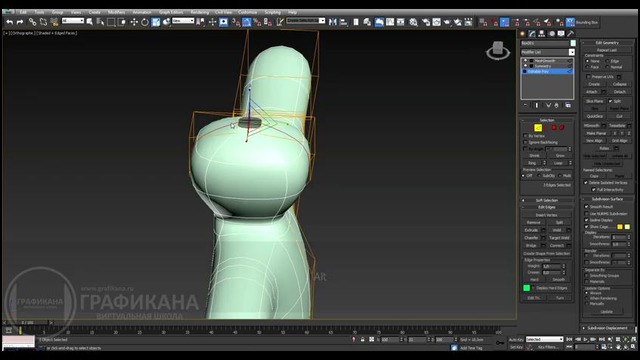Screen dimensions: 640x360
Task: Click the Chamfer button in Edit Edges
Action: pyautogui.click(x=531, y=238)
